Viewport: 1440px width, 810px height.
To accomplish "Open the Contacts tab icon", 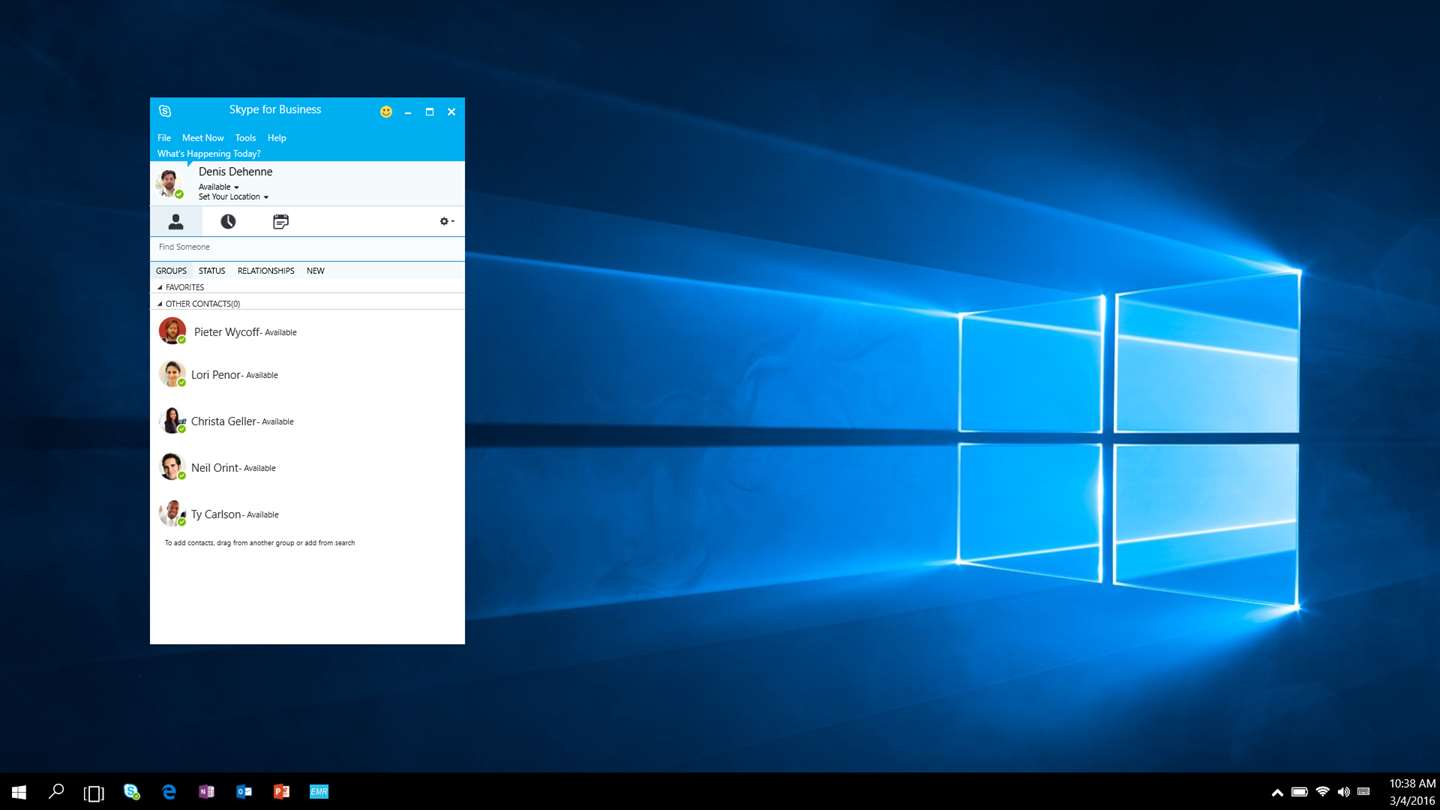I will (x=176, y=222).
